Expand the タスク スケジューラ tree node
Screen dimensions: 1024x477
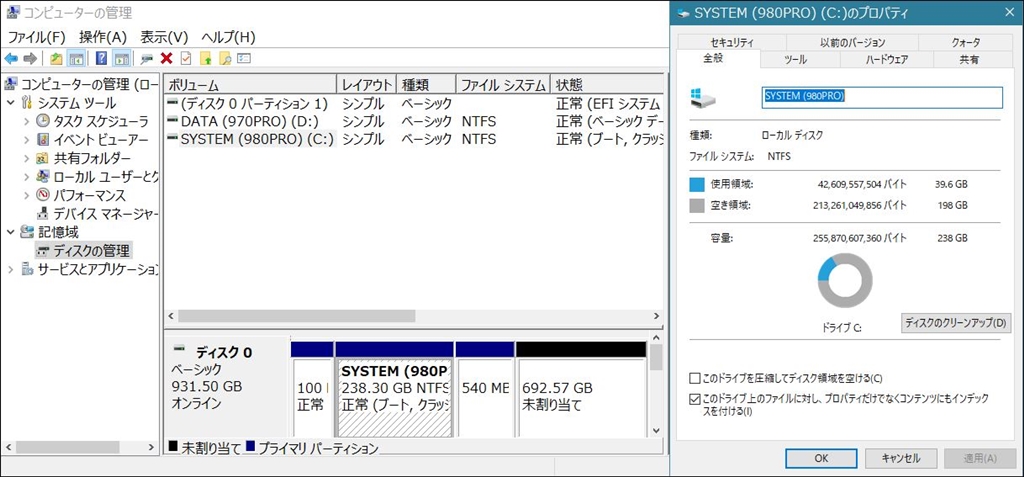click(27, 121)
